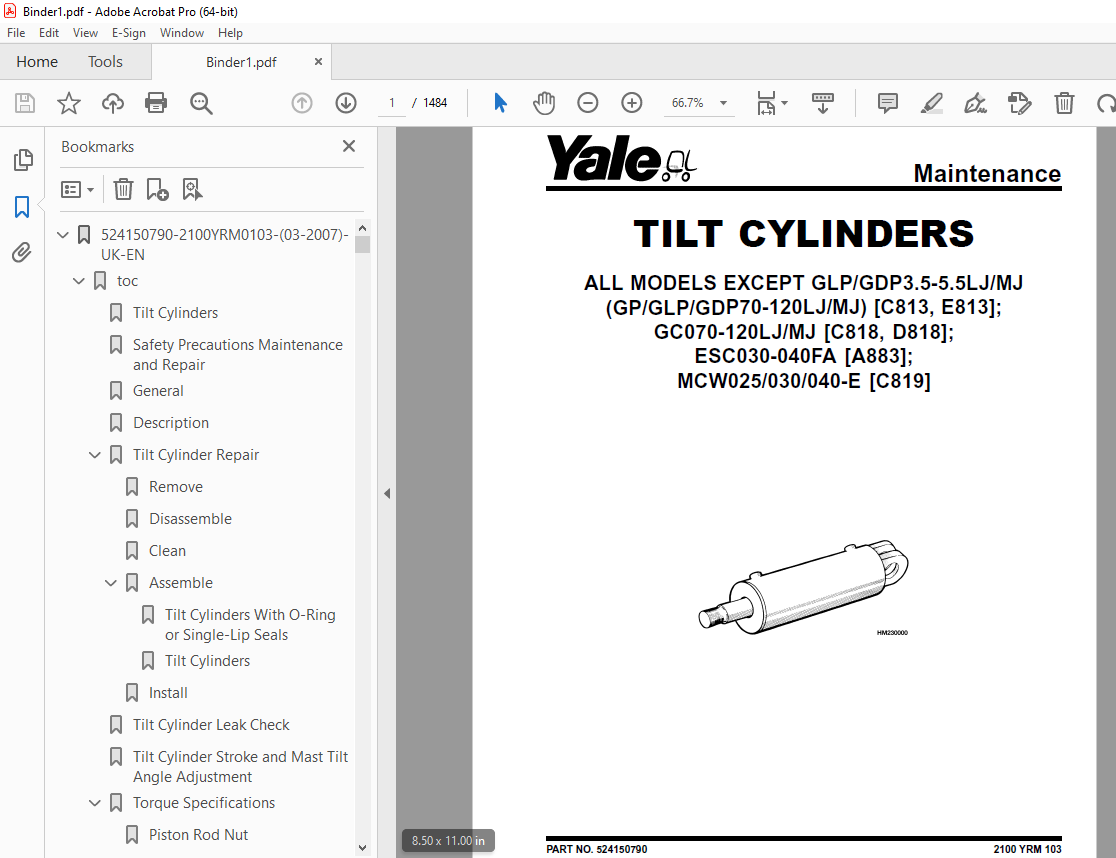1116x858 pixels.
Task: Go to the Clean bookmark
Action: pyautogui.click(x=167, y=551)
